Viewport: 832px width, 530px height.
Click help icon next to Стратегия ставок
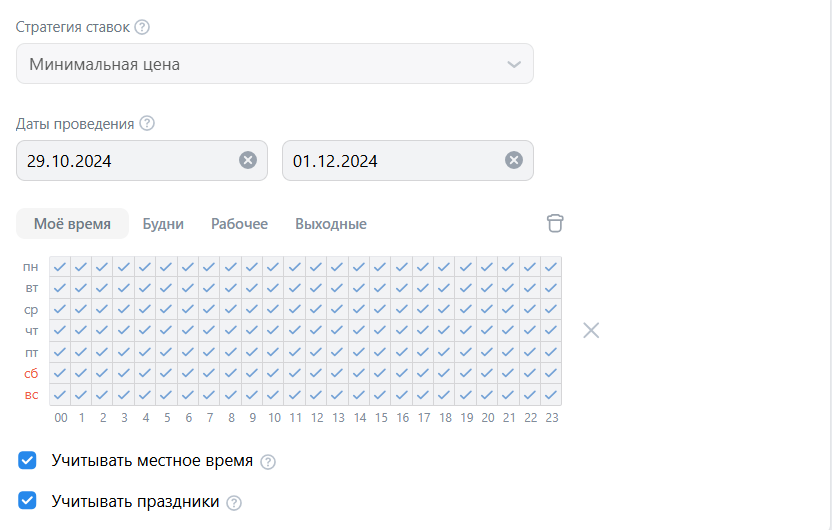[142, 27]
